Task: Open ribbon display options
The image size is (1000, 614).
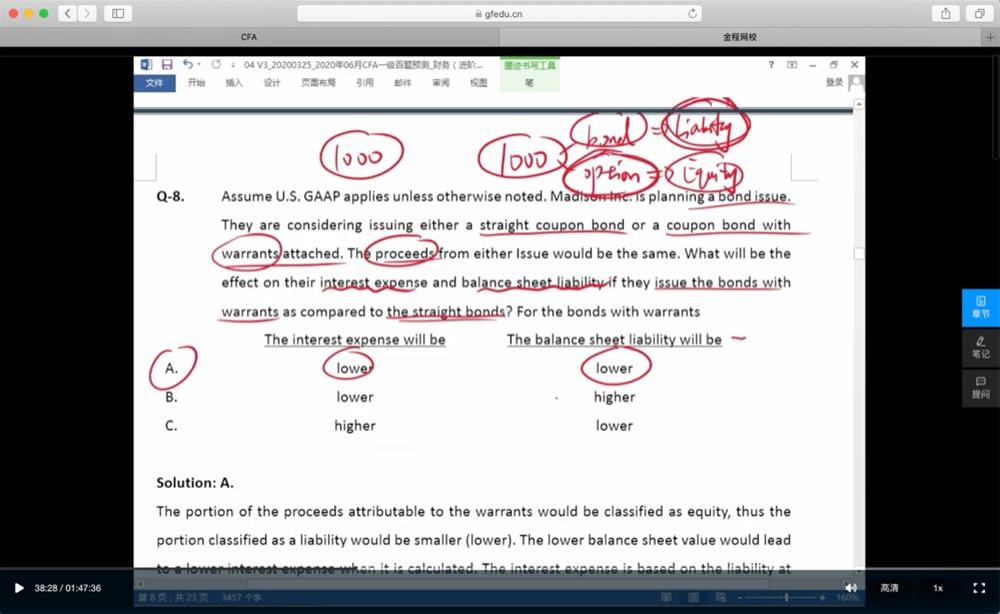Action: [792, 64]
